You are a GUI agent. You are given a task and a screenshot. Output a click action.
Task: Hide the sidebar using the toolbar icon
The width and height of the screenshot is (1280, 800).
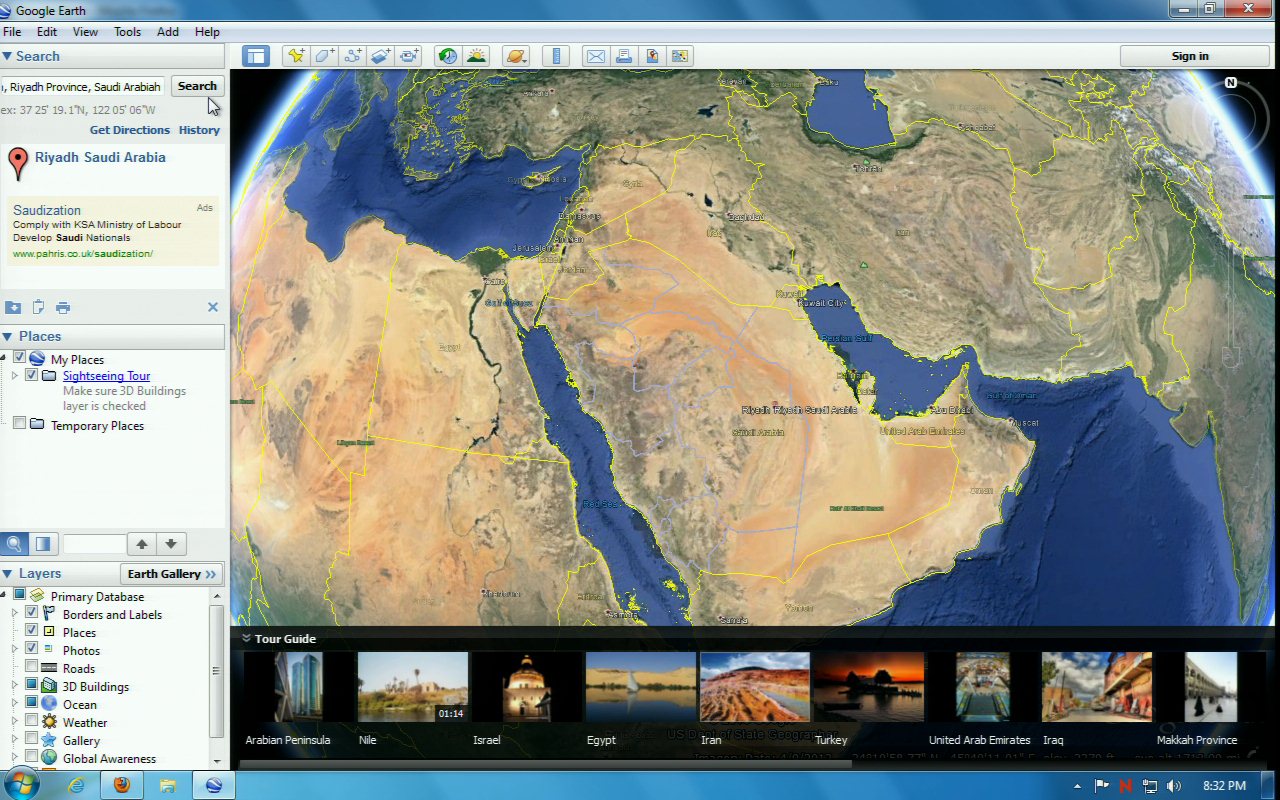point(256,56)
